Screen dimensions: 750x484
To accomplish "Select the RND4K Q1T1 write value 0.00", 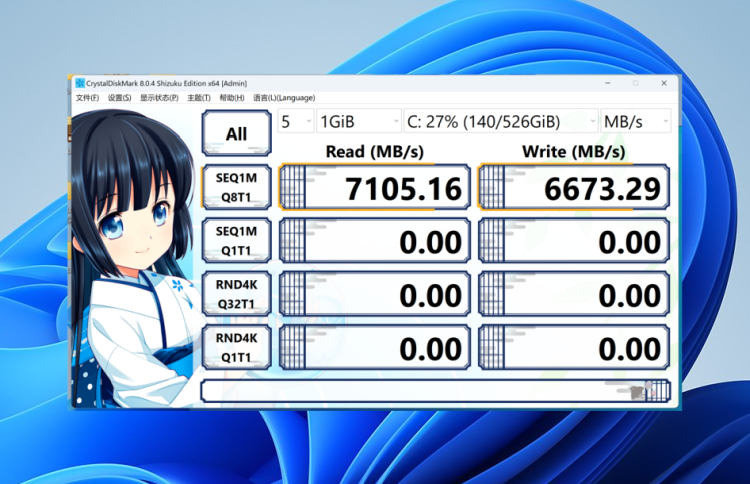I will (574, 348).
